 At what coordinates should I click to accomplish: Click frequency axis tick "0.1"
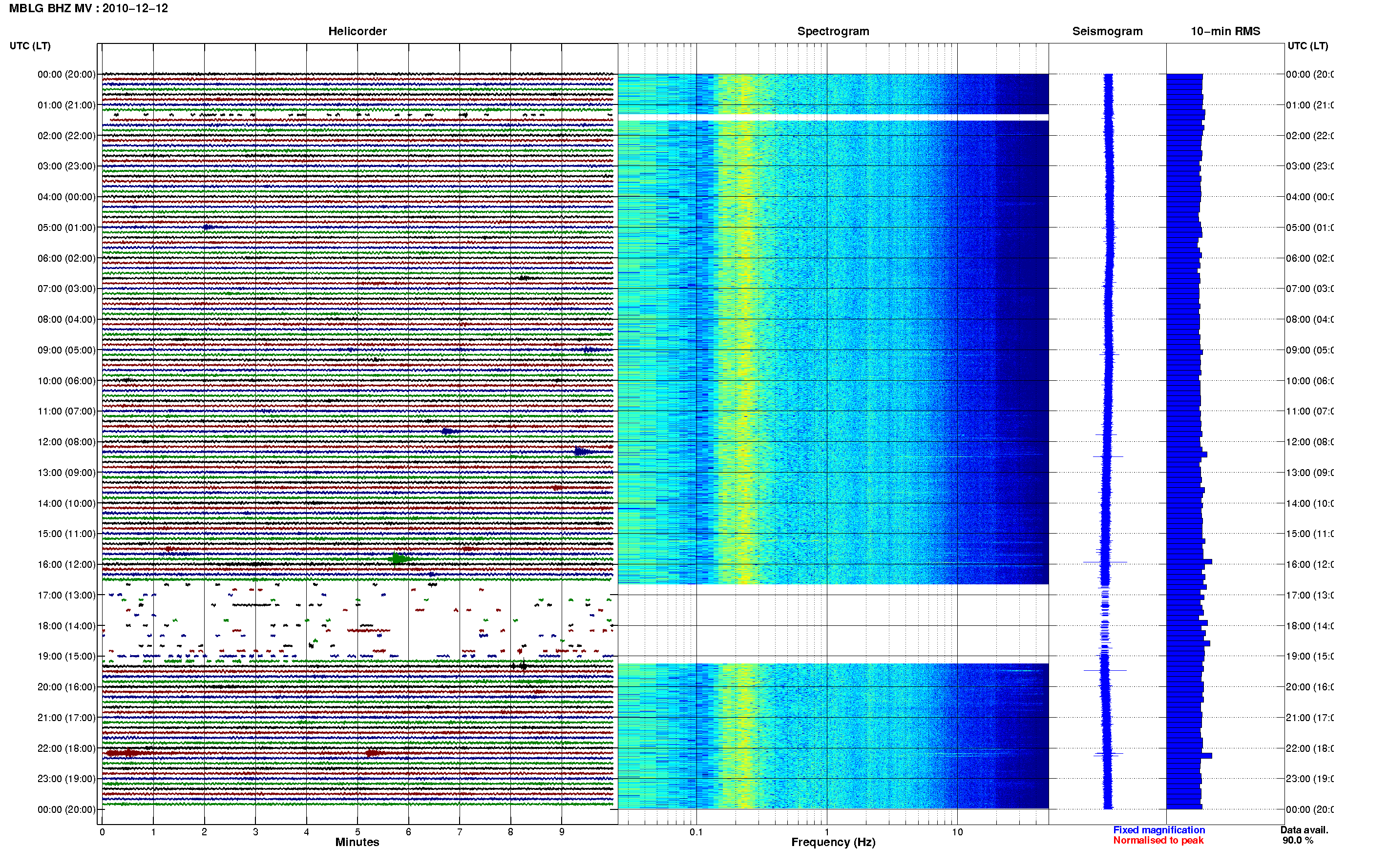click(x=696, y=832)
